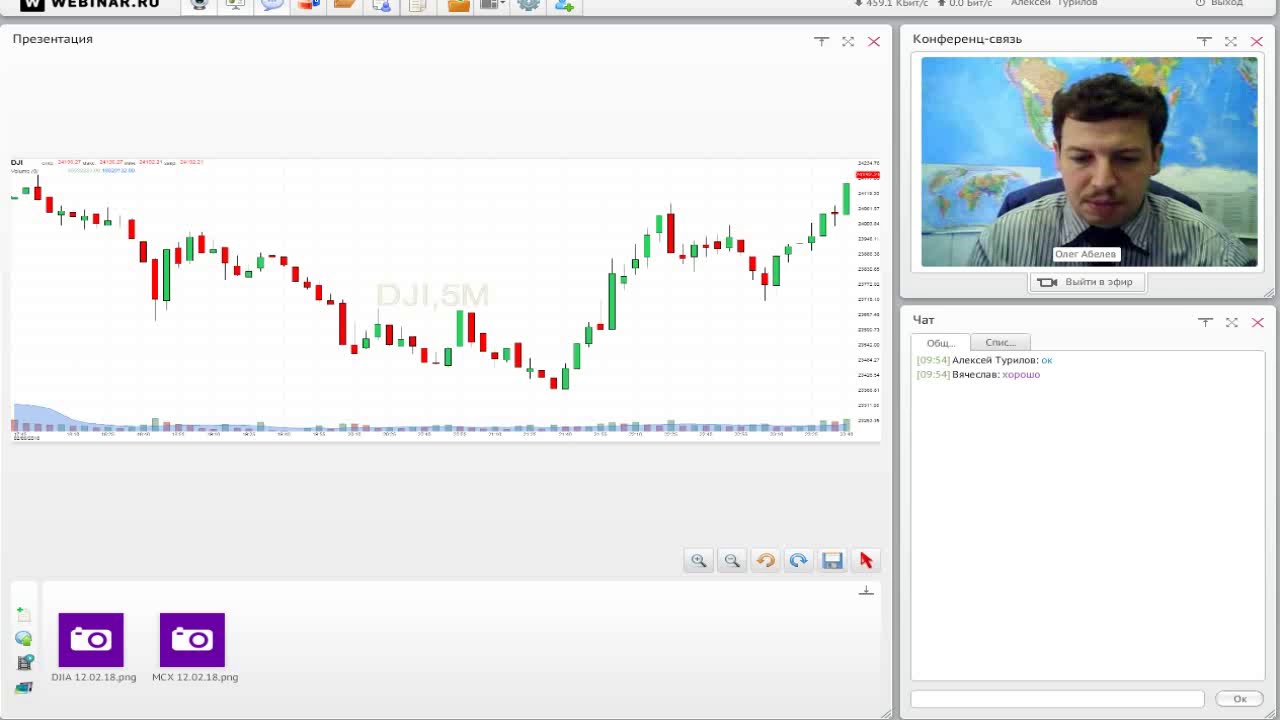Open the MCX 12.02.18.png thumbnail
This screenshot has width=1280, height=720.
tap(192, 640)
